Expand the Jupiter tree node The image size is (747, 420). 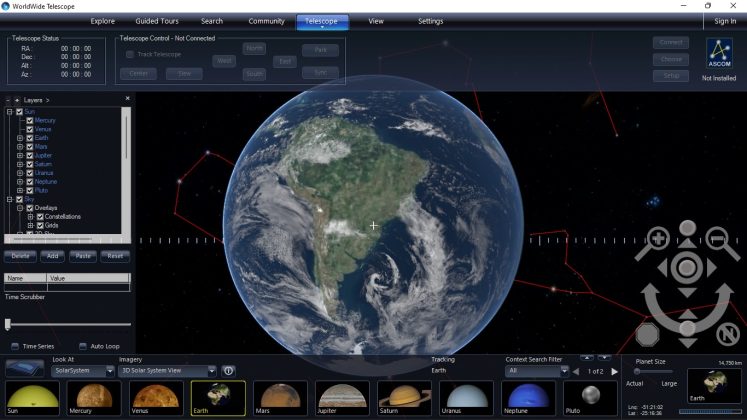(20, 155)
